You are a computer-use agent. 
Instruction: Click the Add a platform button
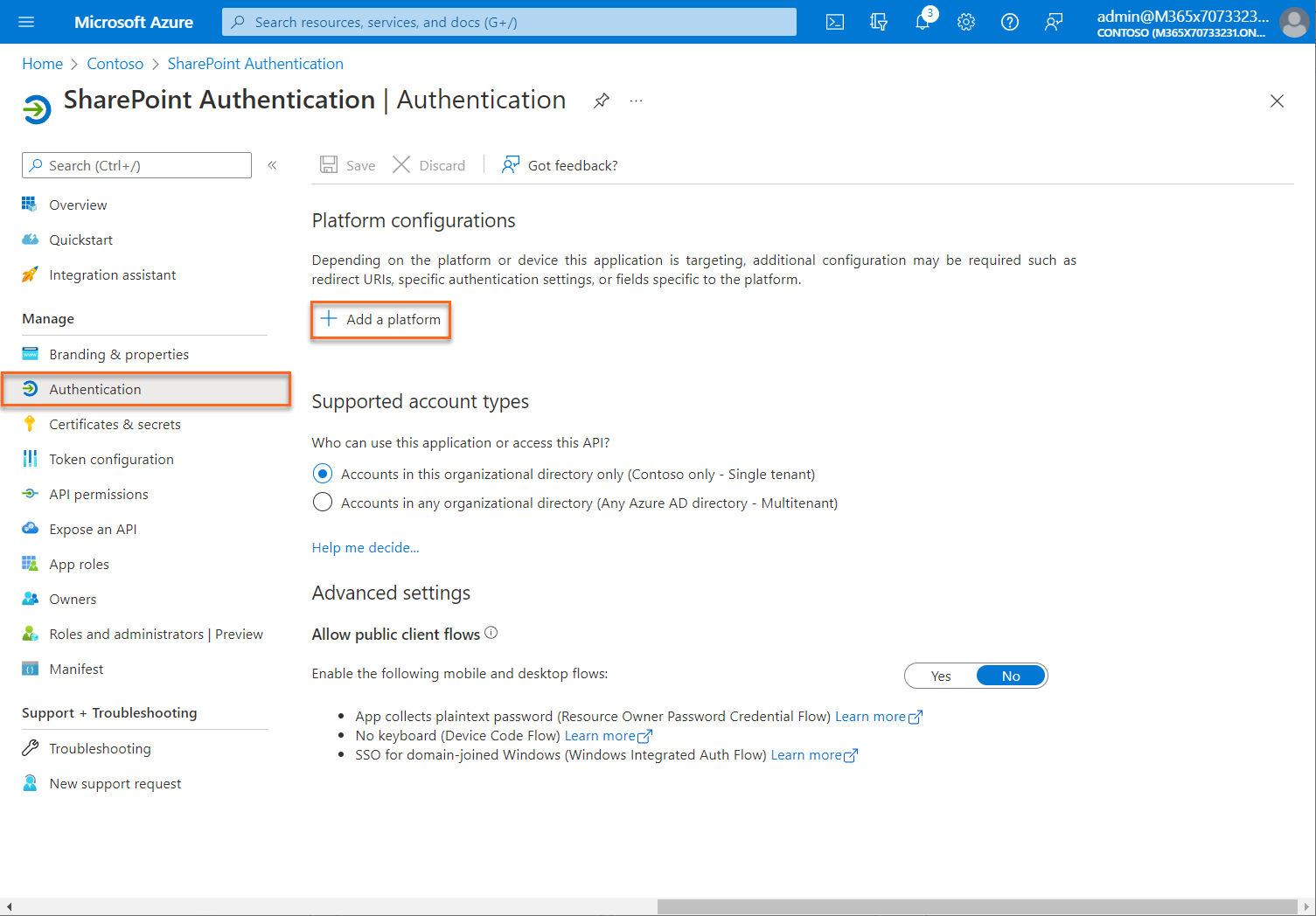(380, 319)
